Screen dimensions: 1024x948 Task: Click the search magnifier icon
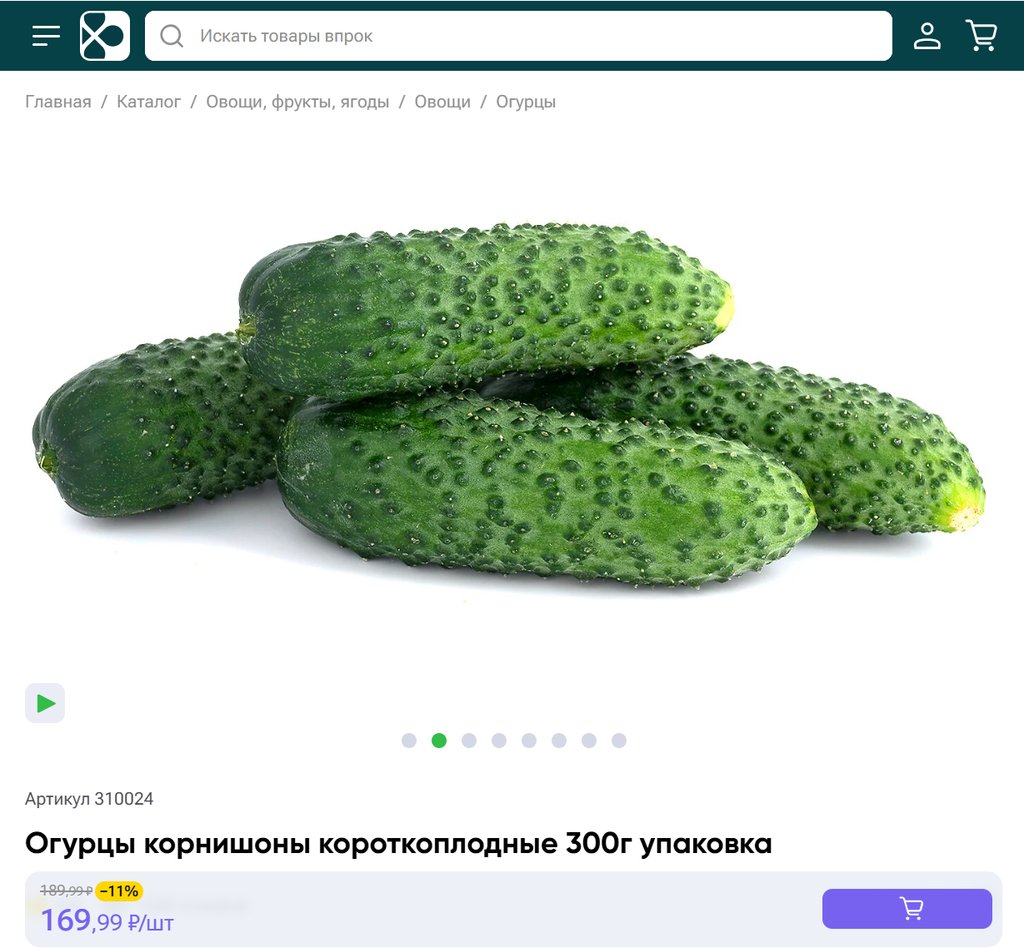tap(172, 36)
